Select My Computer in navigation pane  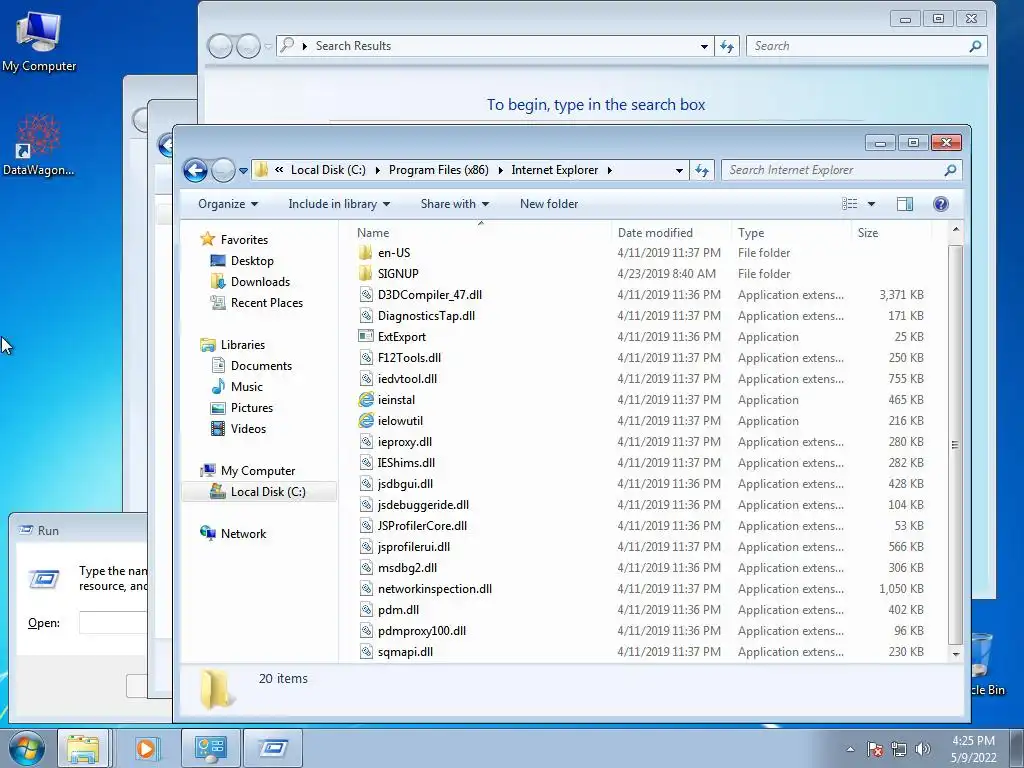[x=257, y=471]
